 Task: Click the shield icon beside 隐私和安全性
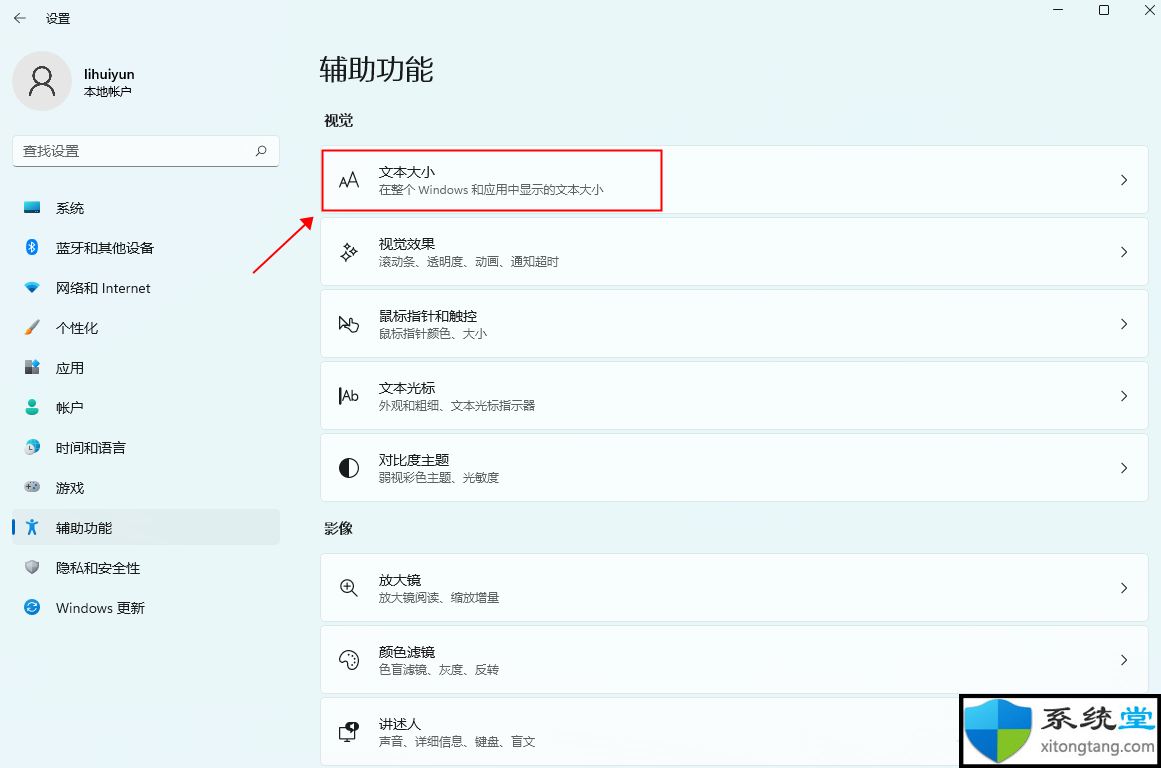pos(32,567)
